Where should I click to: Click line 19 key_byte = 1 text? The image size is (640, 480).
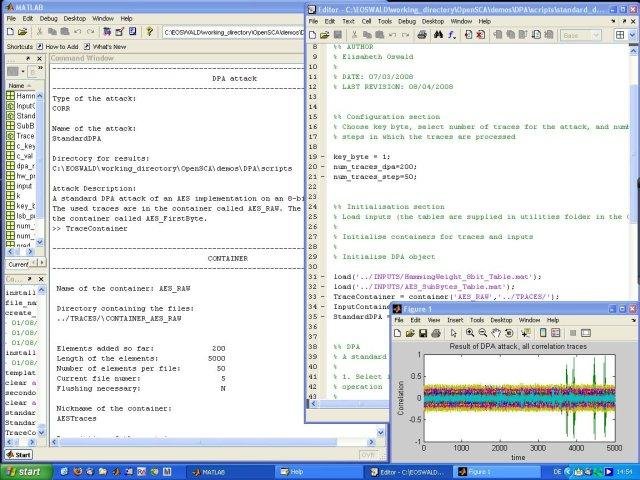362,157
